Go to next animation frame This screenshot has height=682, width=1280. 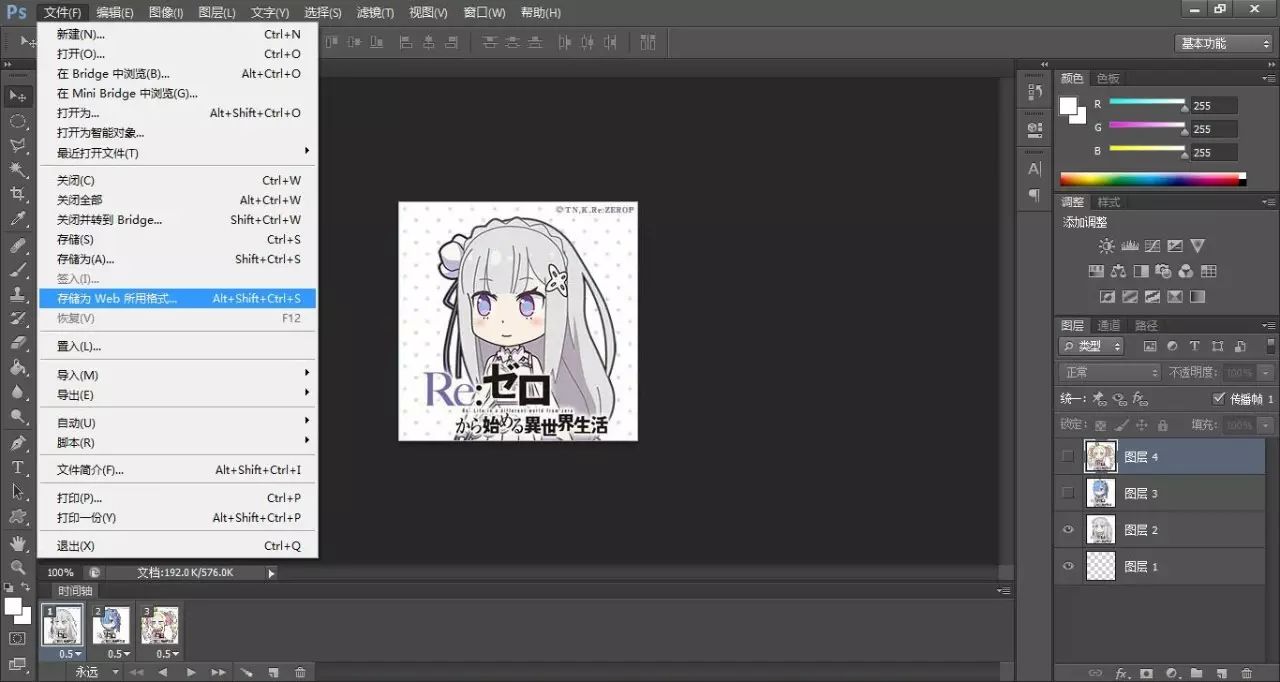[x=219, y=672]
